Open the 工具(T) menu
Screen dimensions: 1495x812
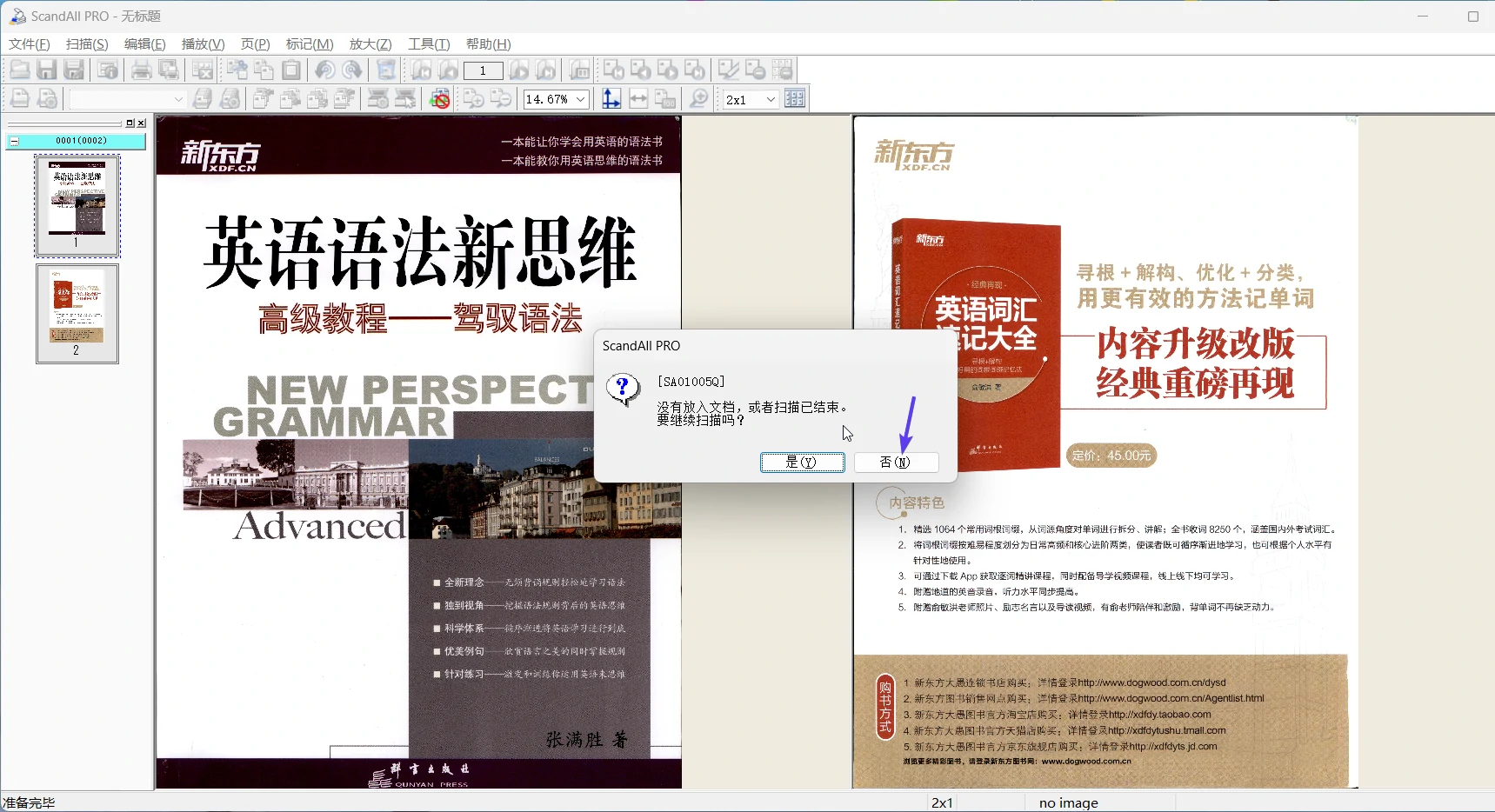pos(429,44)
